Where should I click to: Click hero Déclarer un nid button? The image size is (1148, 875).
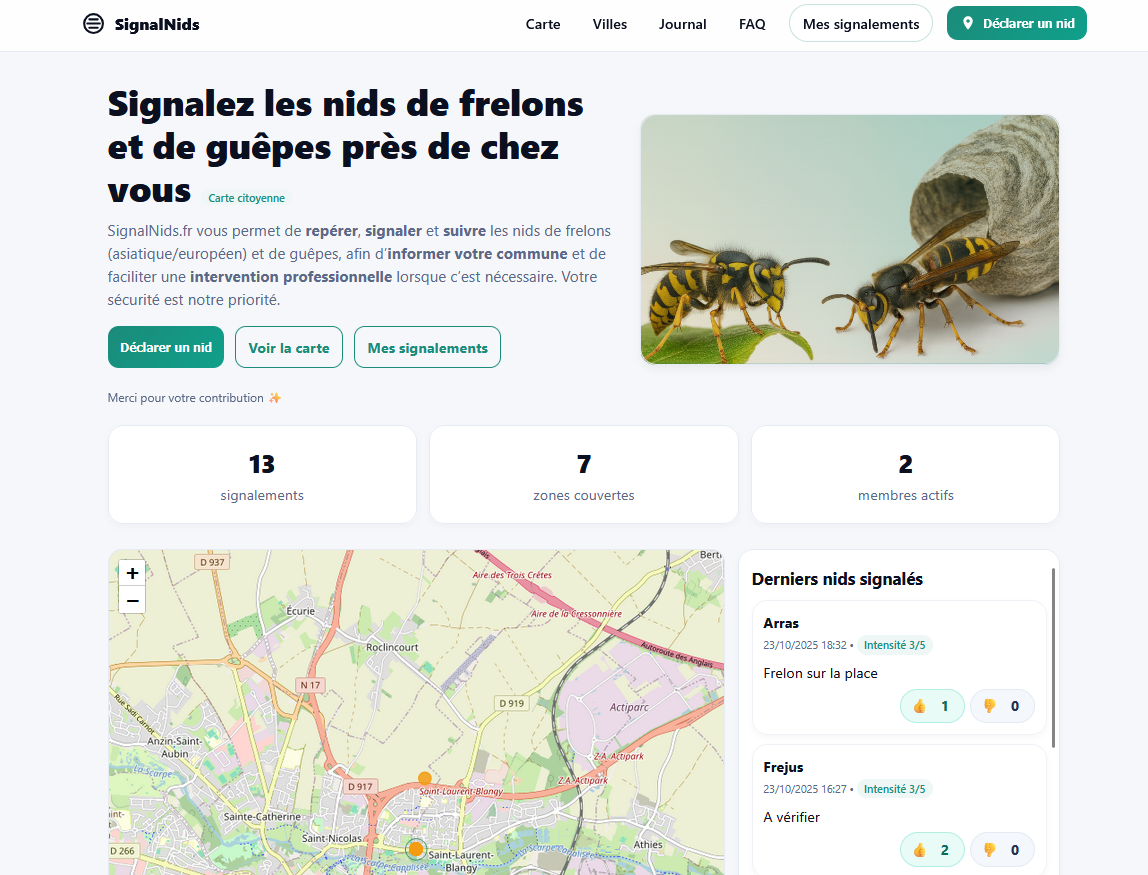point(166,347)
